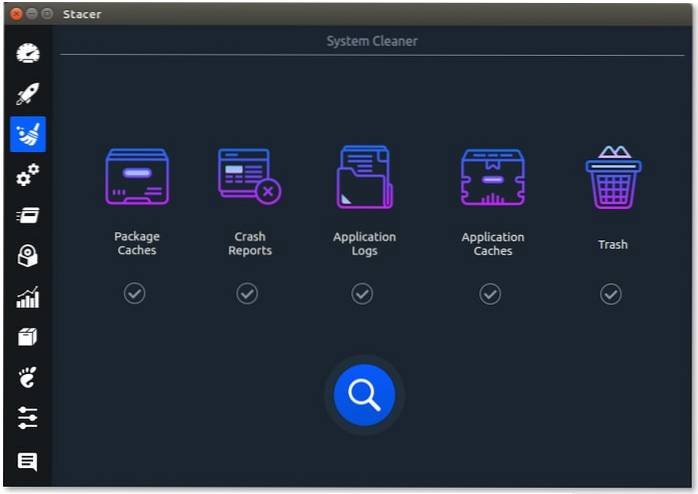Uncheck the Crash Reports checkbox
The image size is (698, 494).
247,293
